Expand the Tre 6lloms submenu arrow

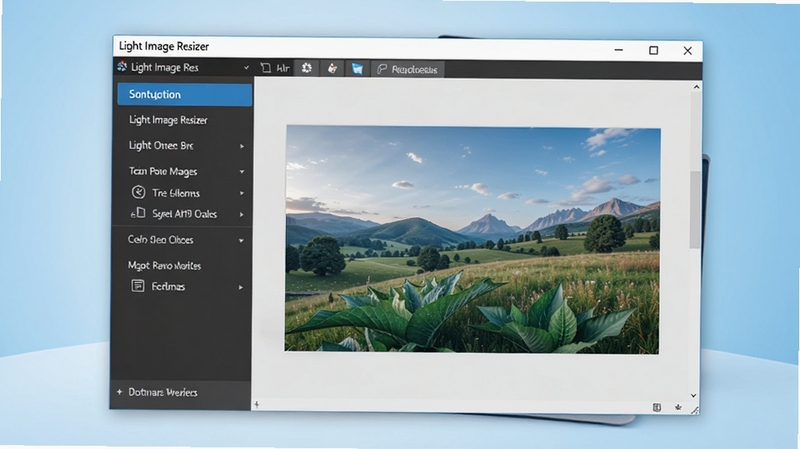click(242, 193)
